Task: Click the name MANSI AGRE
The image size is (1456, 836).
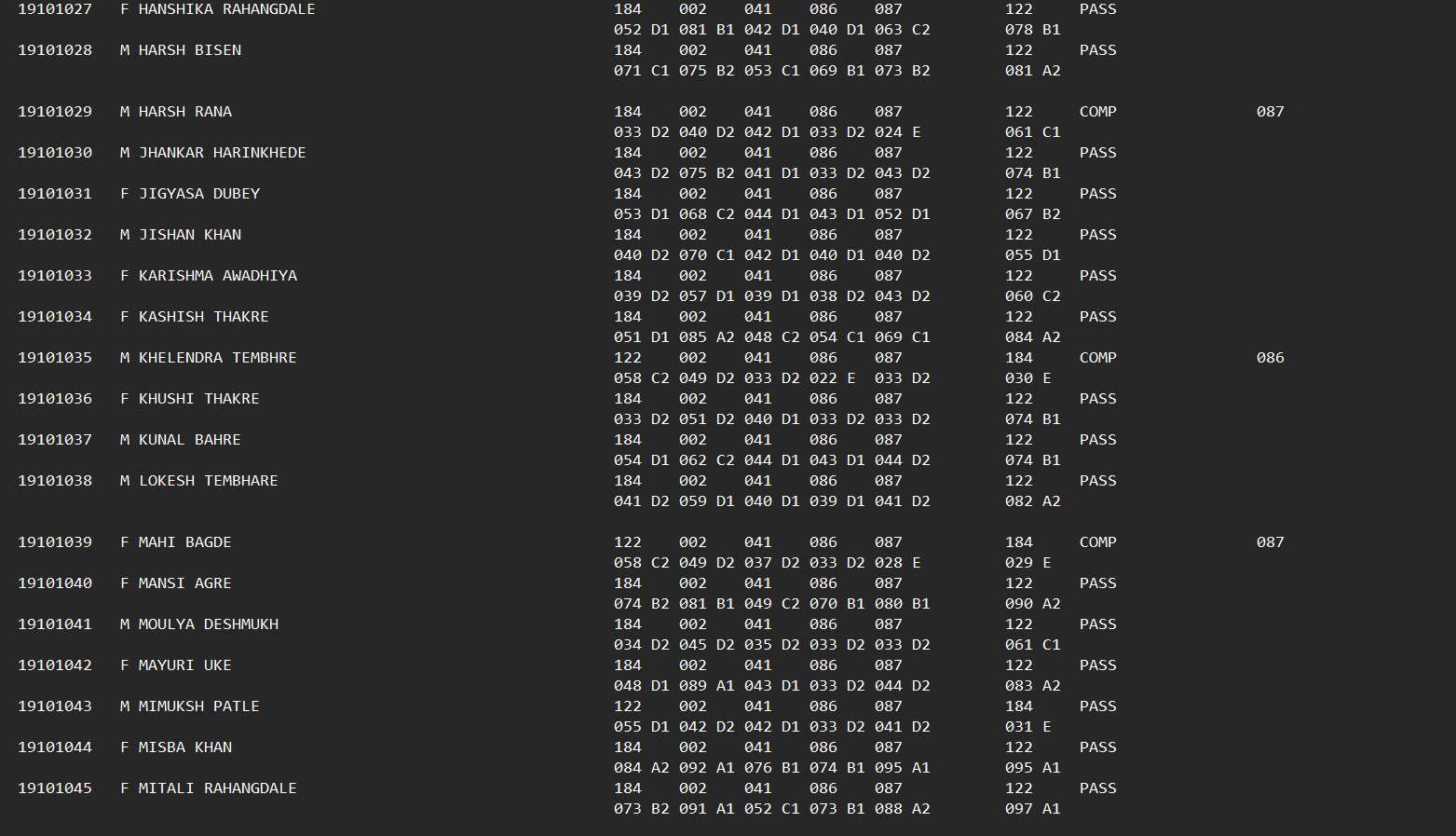Action: pyautogui.click(x=185, y=583)
